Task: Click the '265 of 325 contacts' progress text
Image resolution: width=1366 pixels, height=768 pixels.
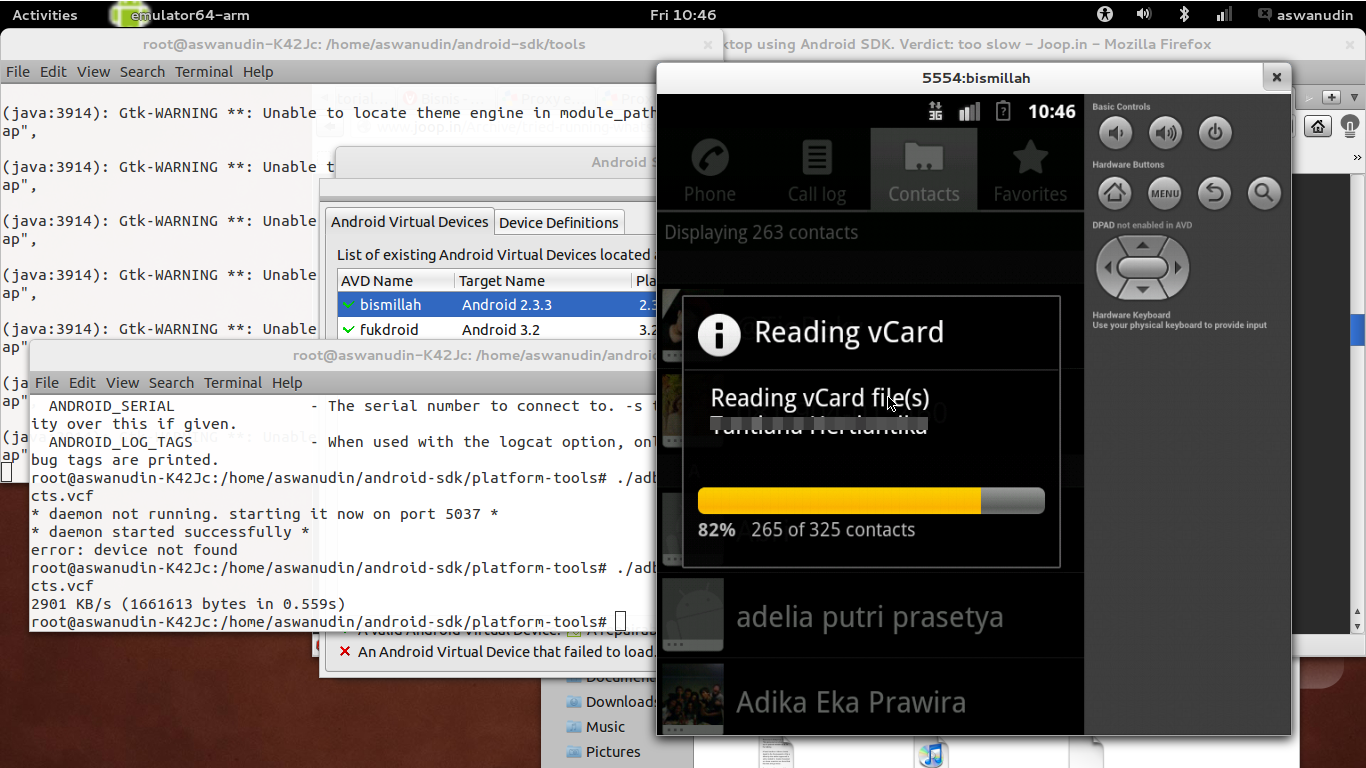Action: coord(833,530)
